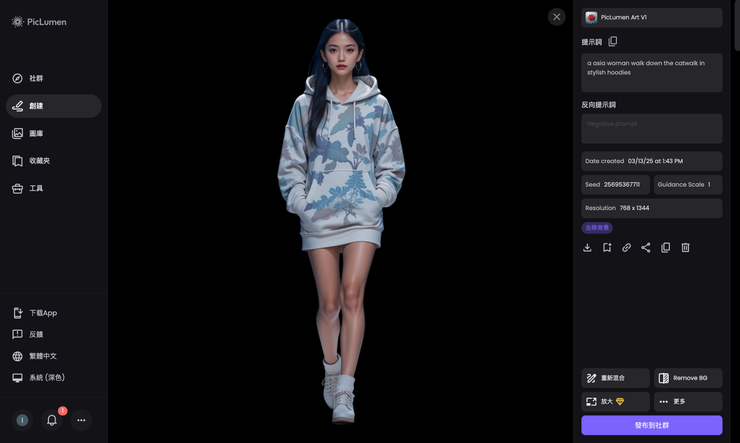Close the image detail viewer

[557, 16]
